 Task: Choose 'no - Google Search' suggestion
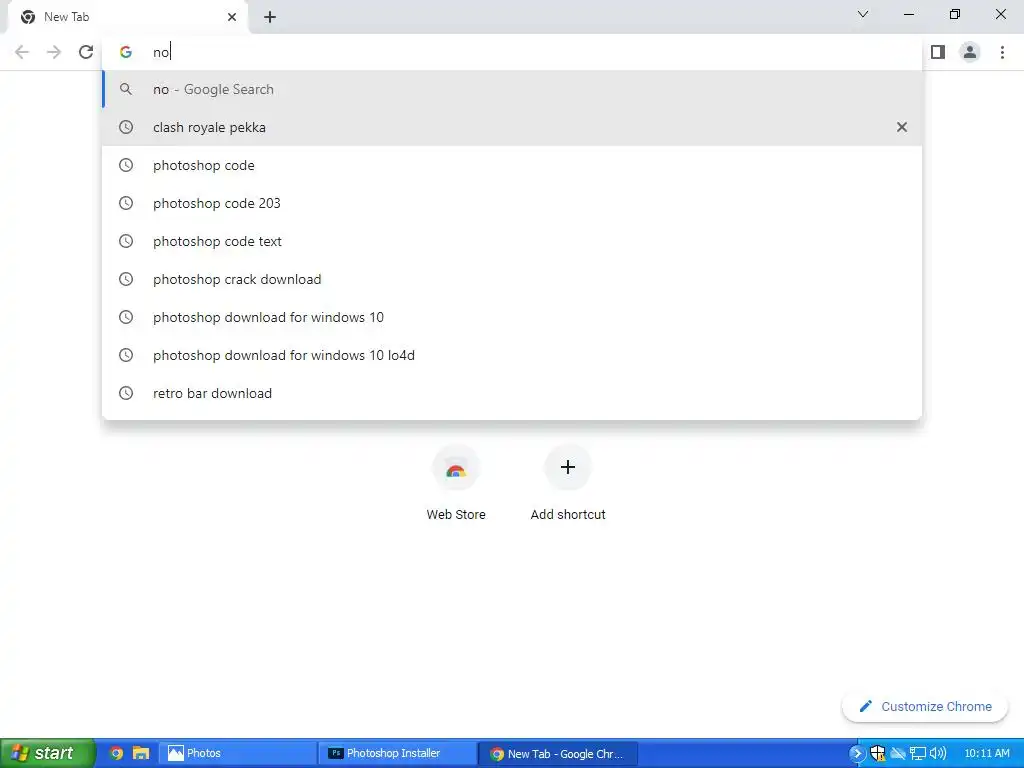[x=512, y=89]
